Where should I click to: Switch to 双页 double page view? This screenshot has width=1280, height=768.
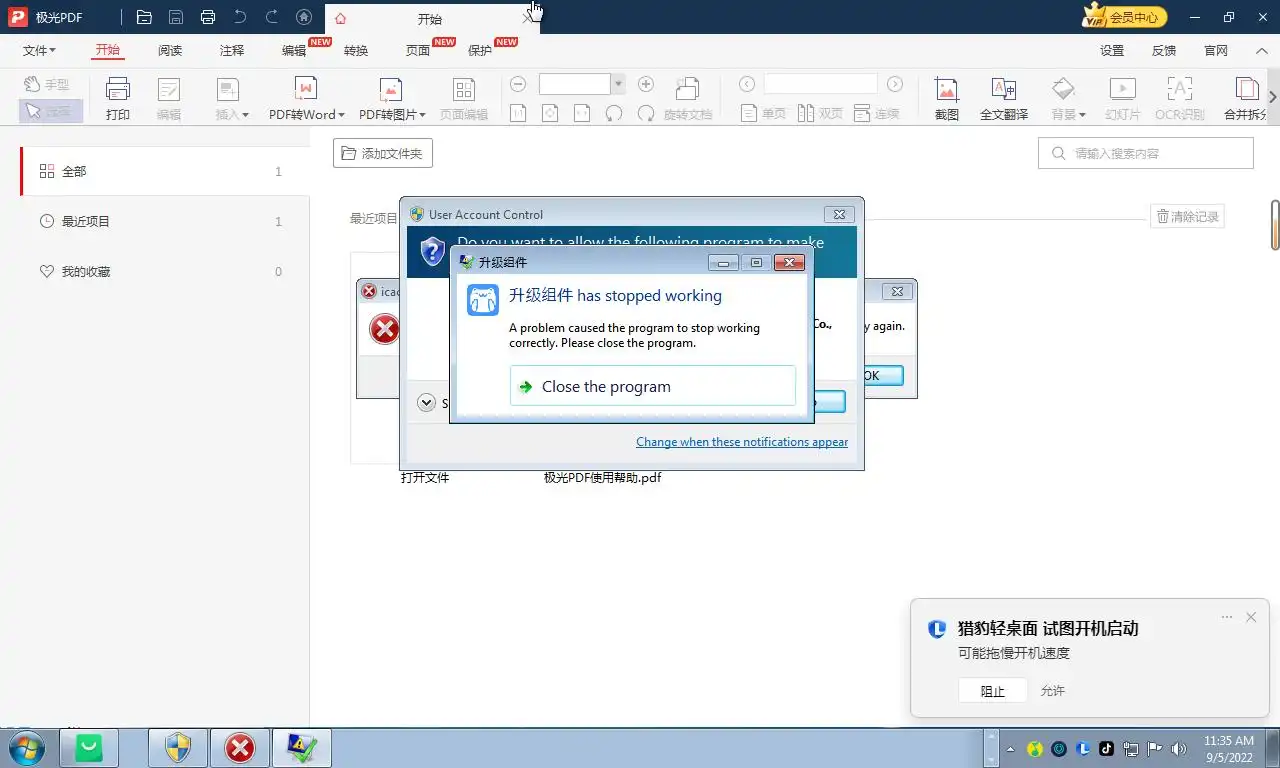click(820, 114)
